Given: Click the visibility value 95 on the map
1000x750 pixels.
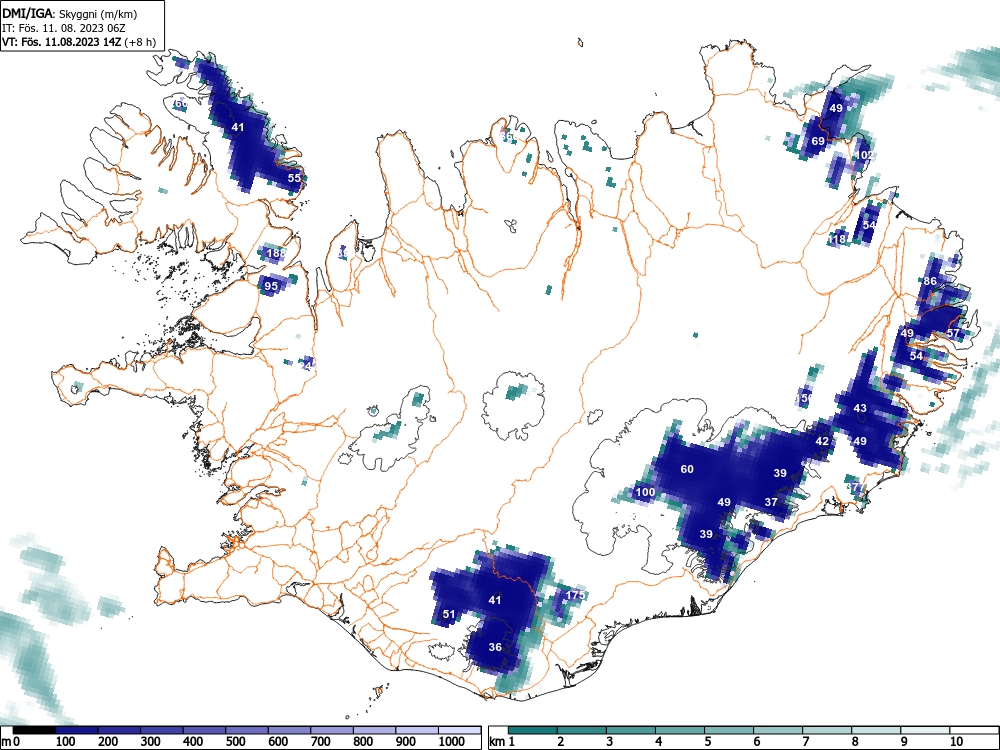Looking at the screenshot, I should pyautogui.click(x=271, y=286).
